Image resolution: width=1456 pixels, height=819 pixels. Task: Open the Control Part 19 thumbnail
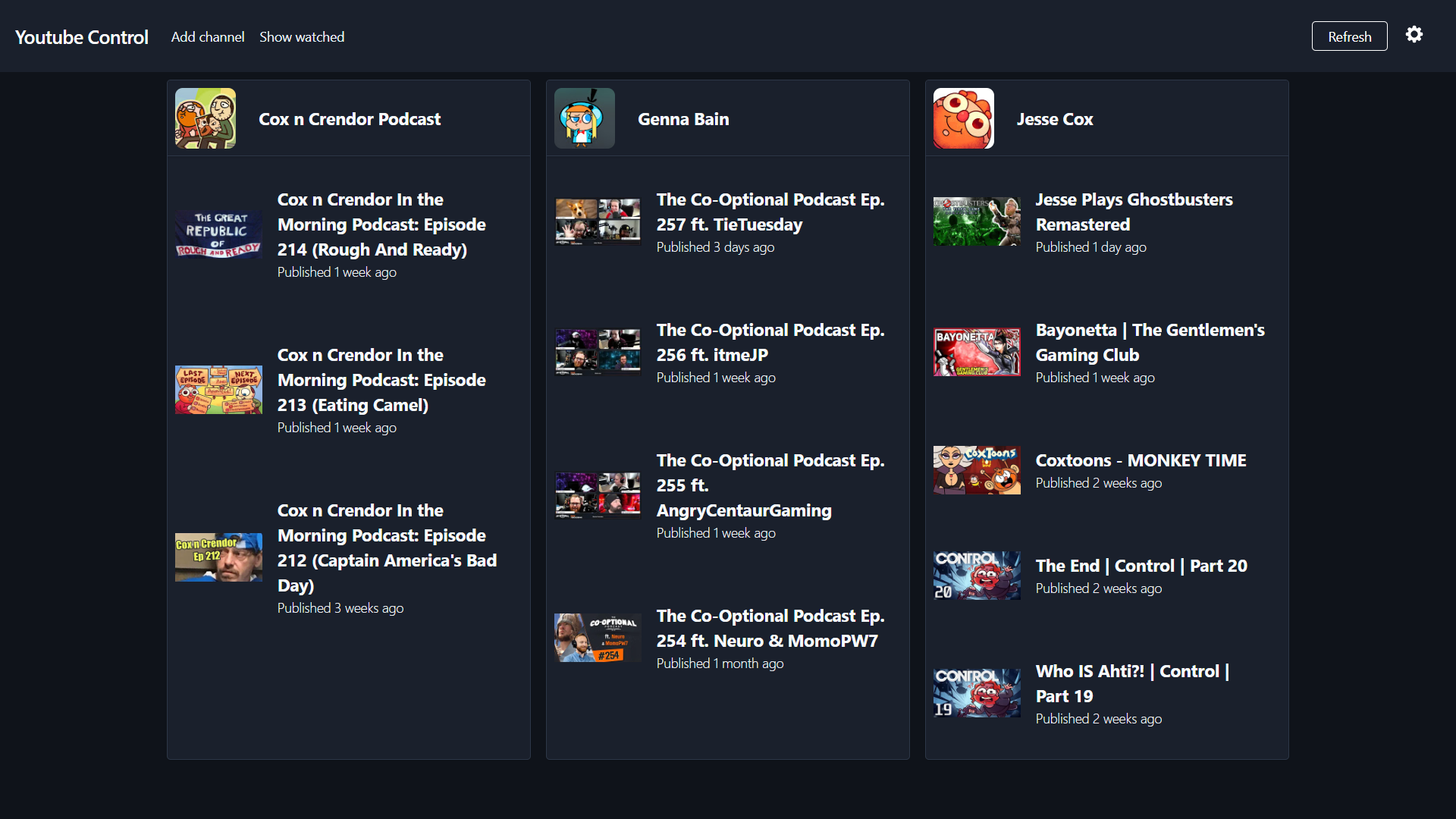click(x=977, y=693)
